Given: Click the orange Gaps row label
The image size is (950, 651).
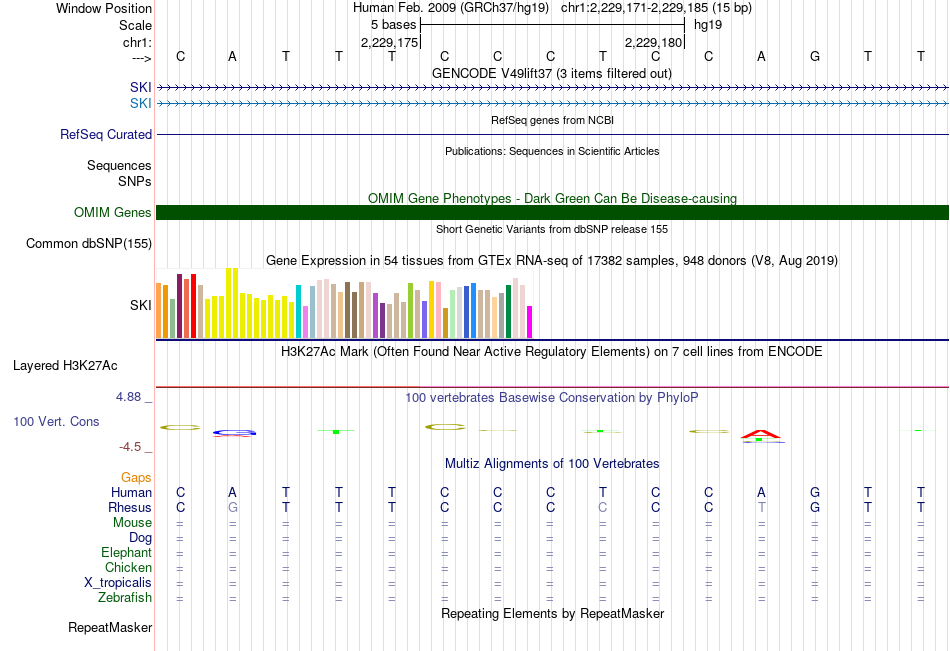Looking at the screenshot, I should (136, 478).
